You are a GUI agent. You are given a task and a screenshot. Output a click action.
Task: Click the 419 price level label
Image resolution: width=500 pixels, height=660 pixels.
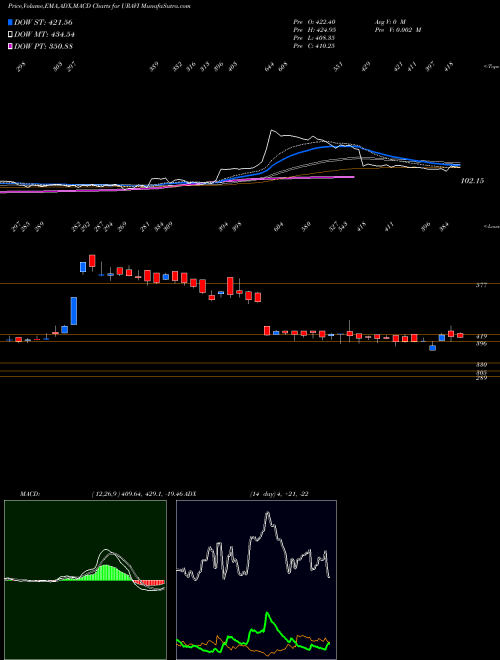click(x=481, y=336)
